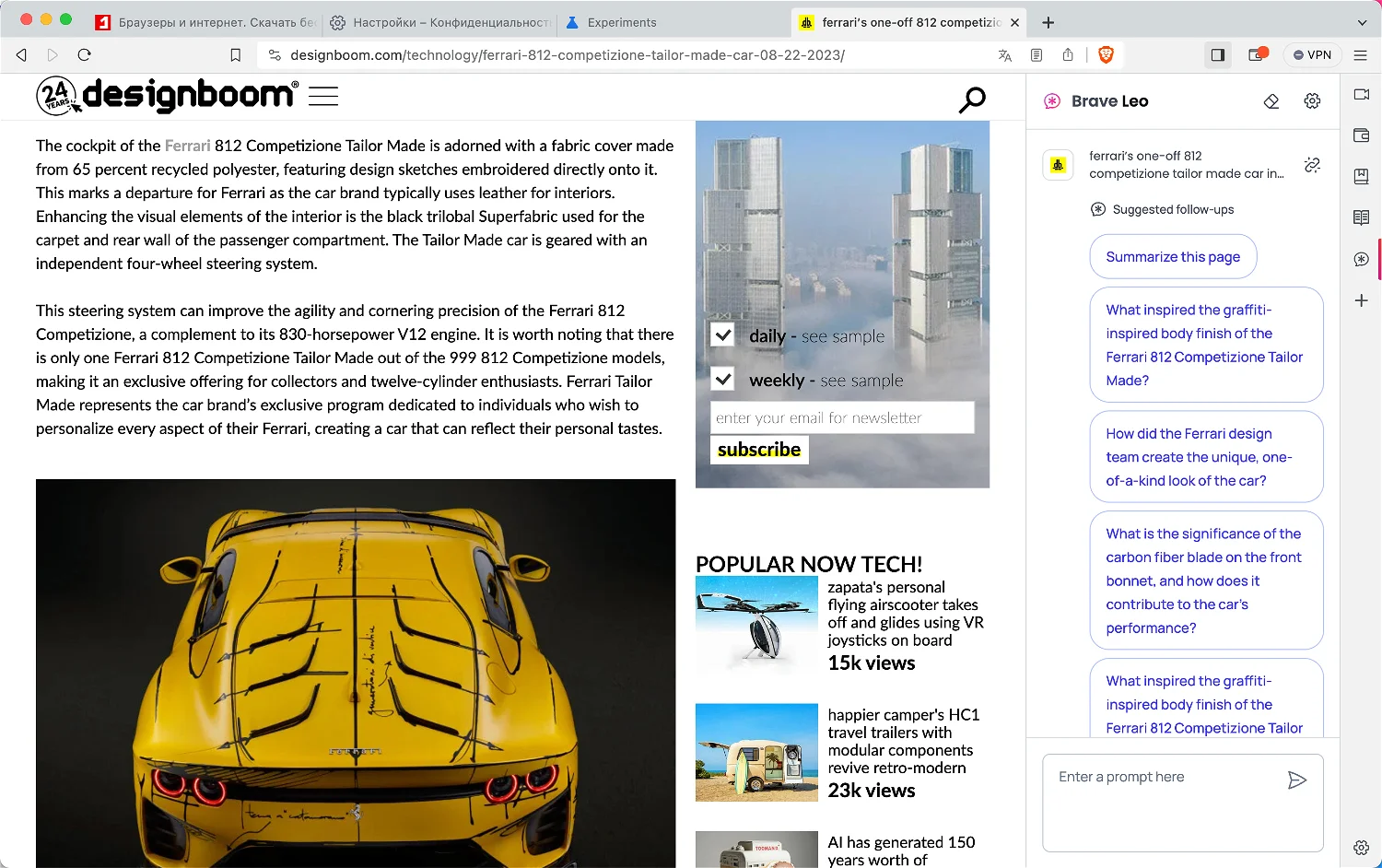Toggle the VPN button

pyautogui.click(x=1312, y=55)
